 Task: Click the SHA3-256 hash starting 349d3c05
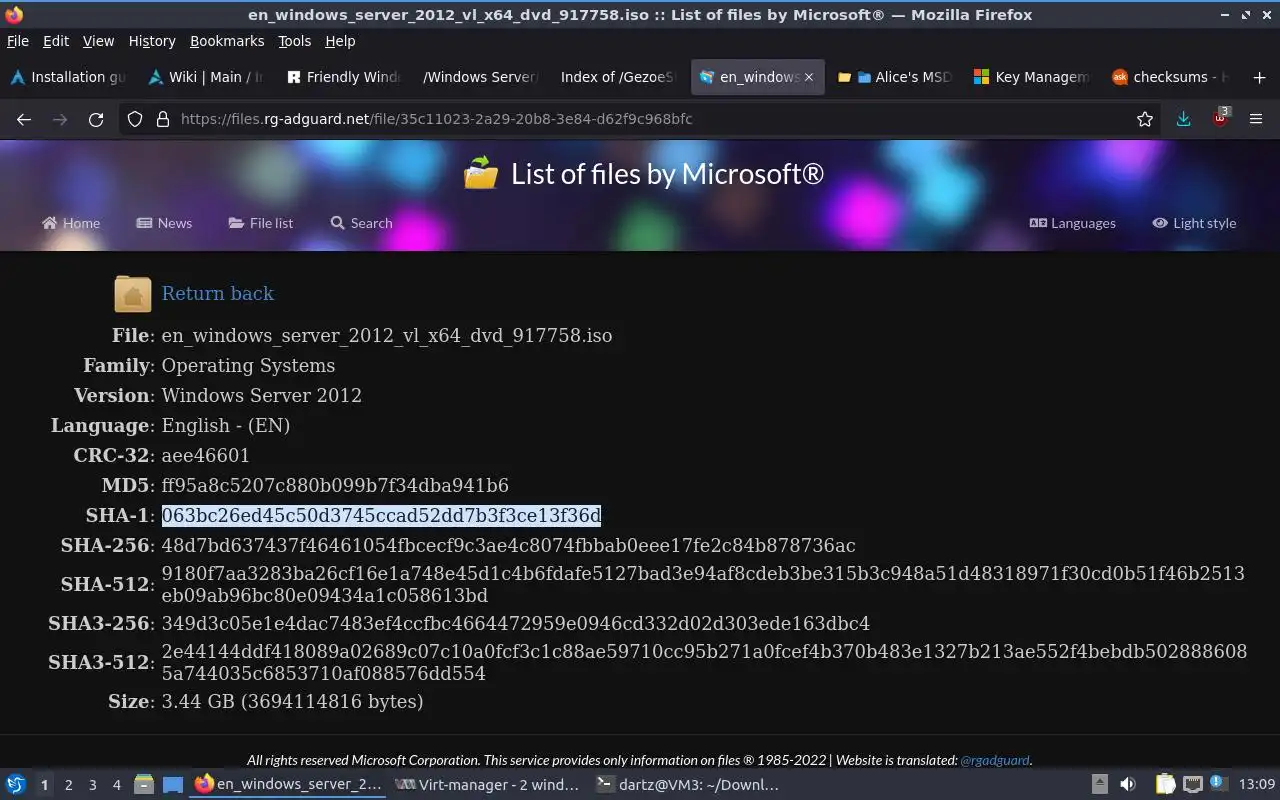pos(516,623)
